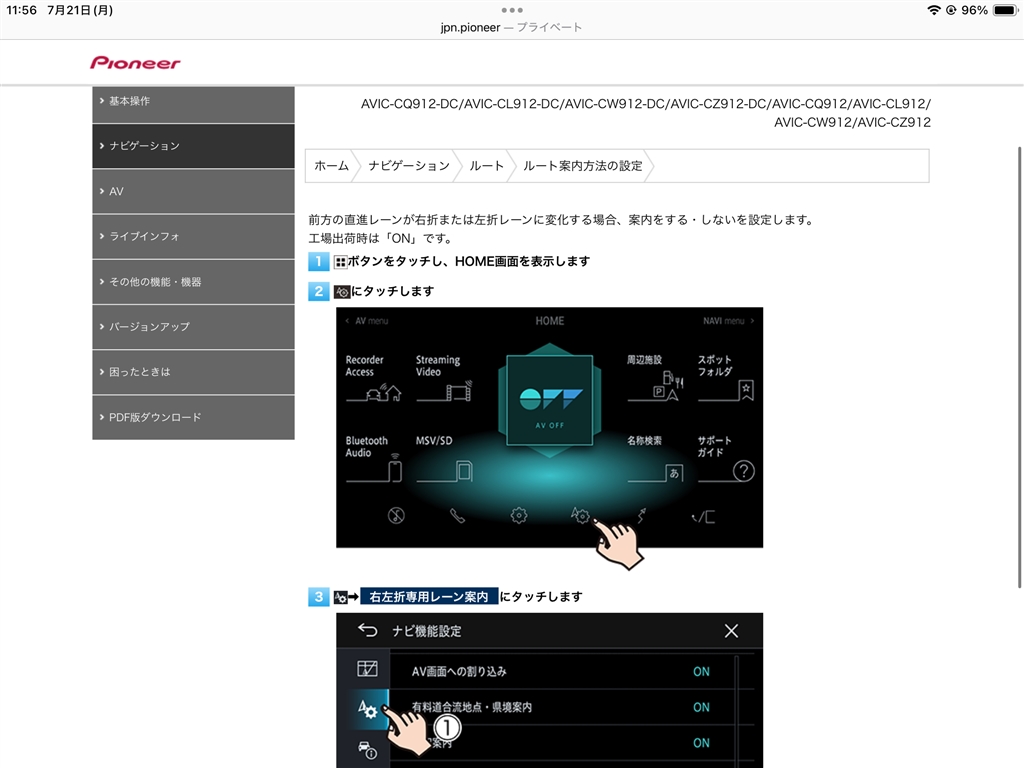
Task: Tap the rightmost icon in HOME bottom row
Action: pyautogui.click(x=703, y=517)
